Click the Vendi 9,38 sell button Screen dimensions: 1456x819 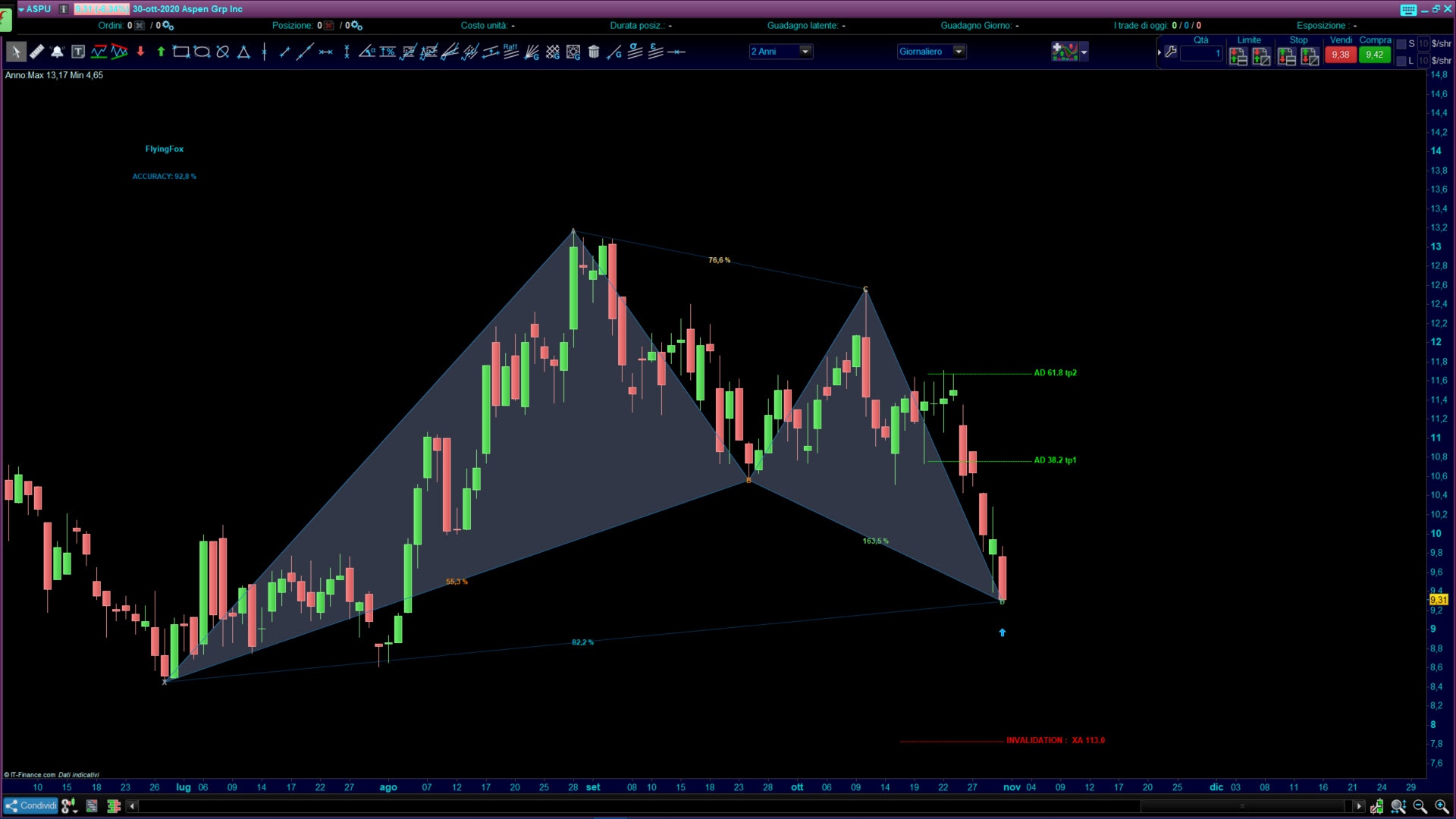1340,55
